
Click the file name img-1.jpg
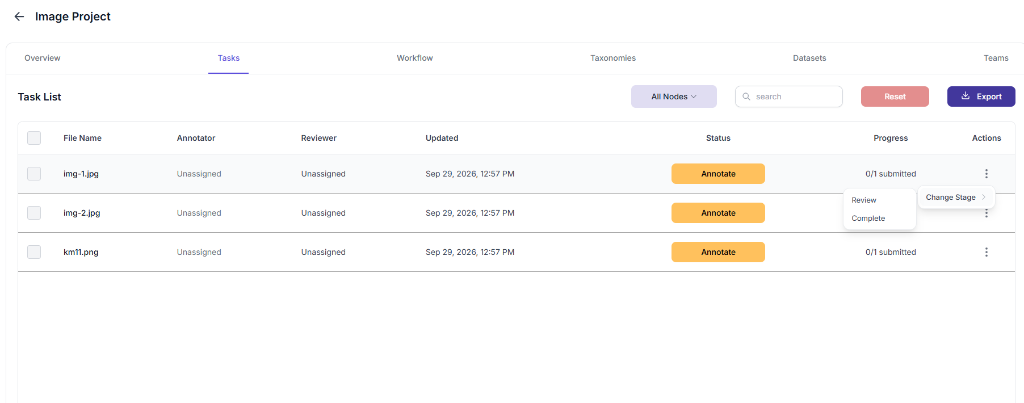[81, 174]
